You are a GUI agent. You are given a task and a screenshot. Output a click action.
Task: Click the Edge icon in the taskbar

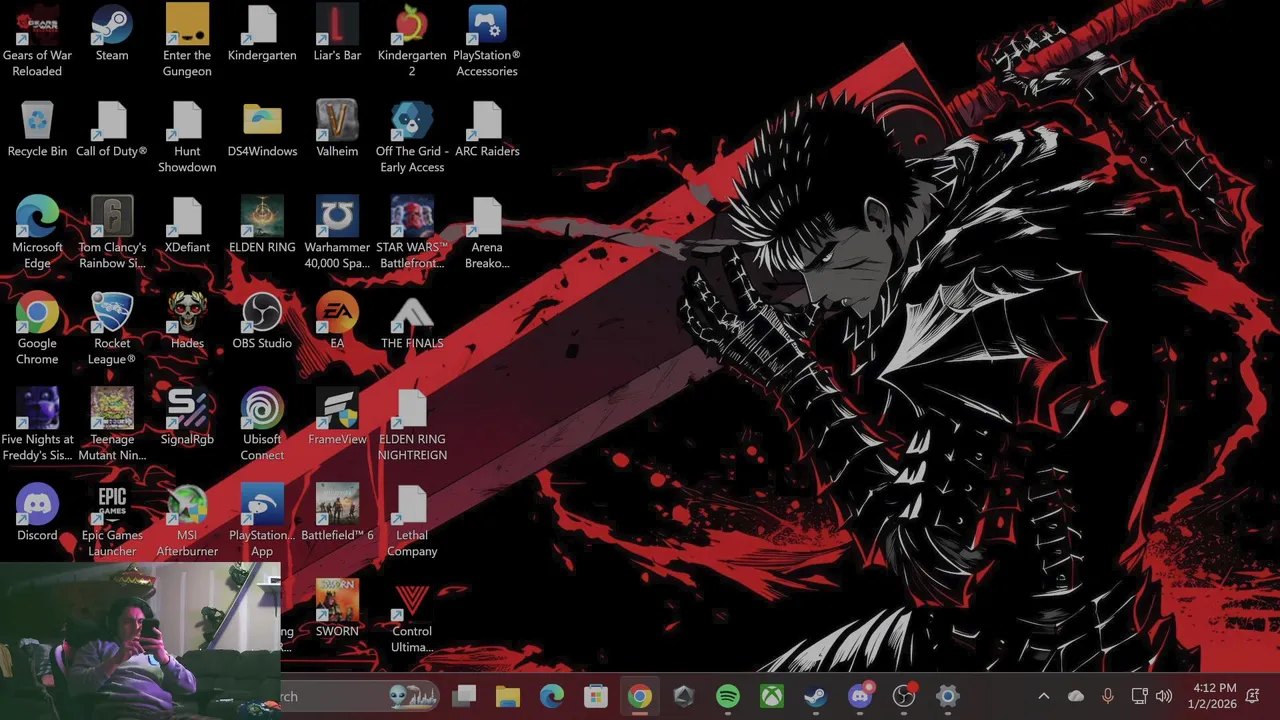552,696
